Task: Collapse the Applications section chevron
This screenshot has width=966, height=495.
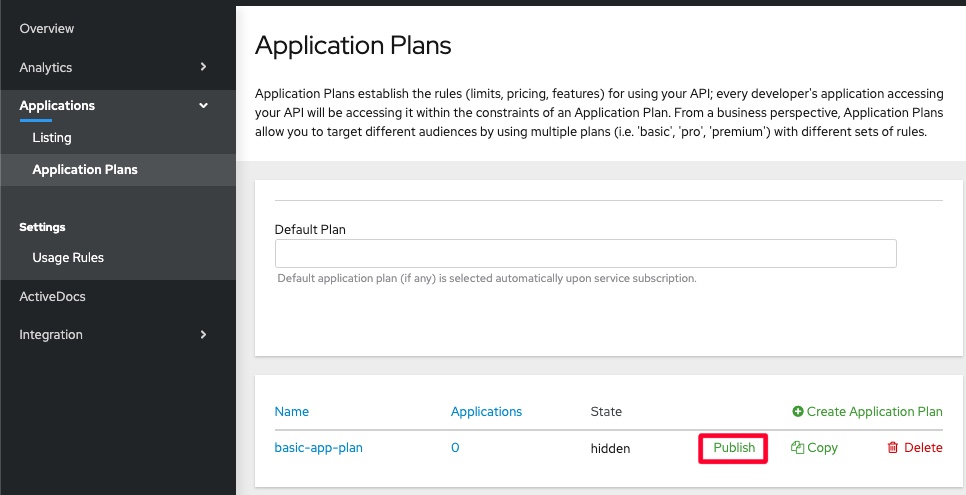Action: [x=203, y=105]
